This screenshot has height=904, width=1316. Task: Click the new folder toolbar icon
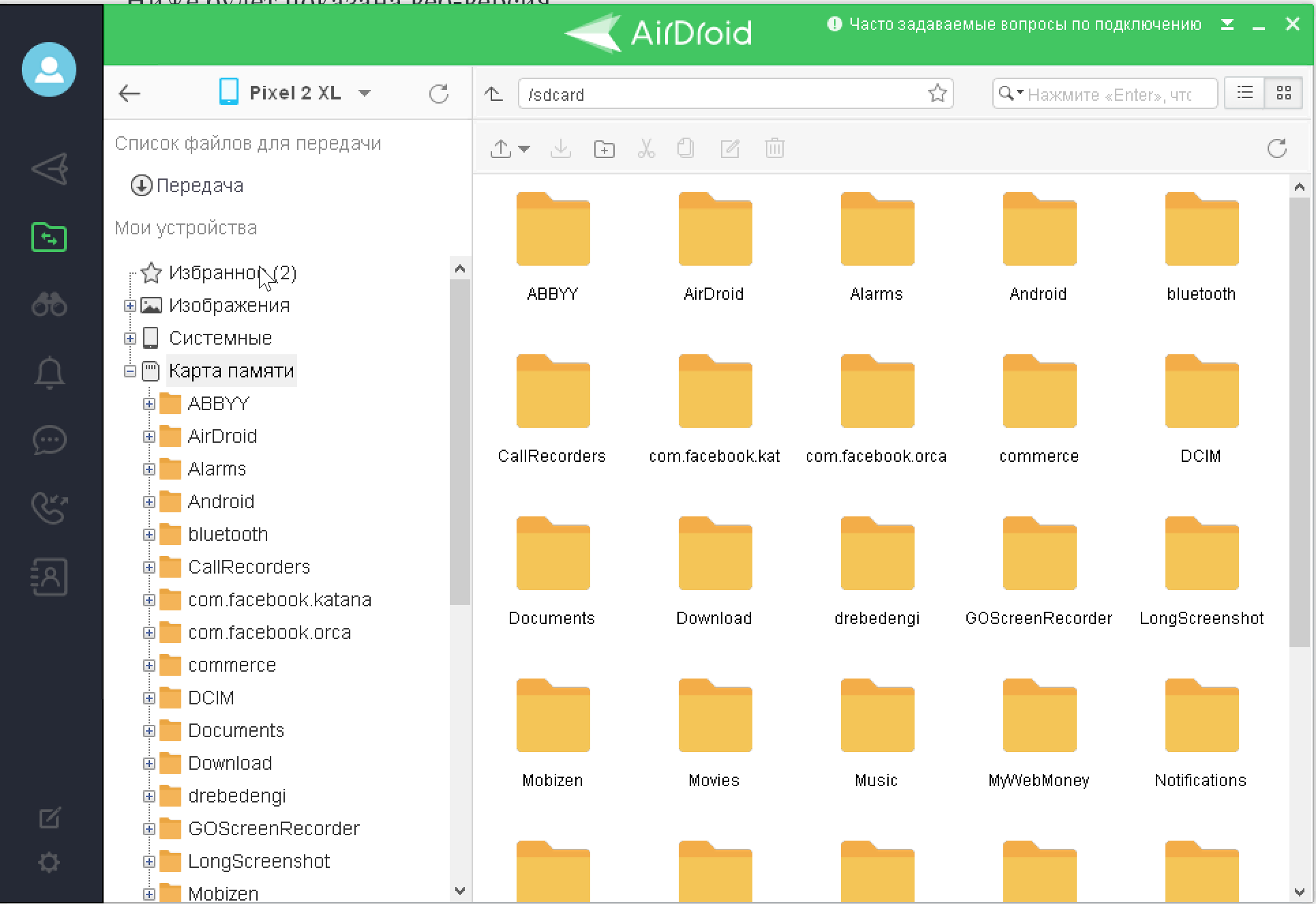click(604, 149)
